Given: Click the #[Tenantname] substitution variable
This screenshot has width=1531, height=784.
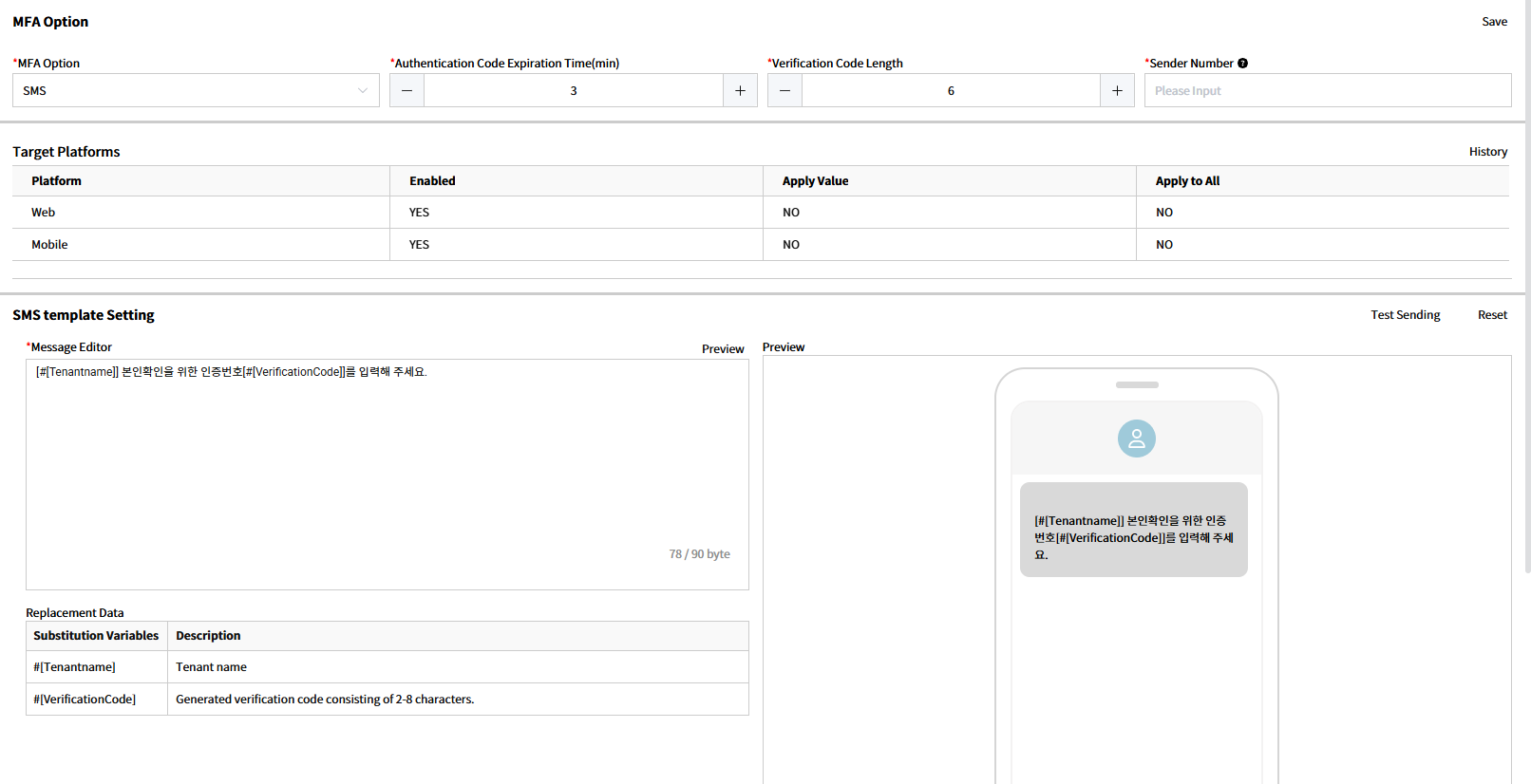Looking at the screenshot, I should pyautogui.click(x=75, y=667).
